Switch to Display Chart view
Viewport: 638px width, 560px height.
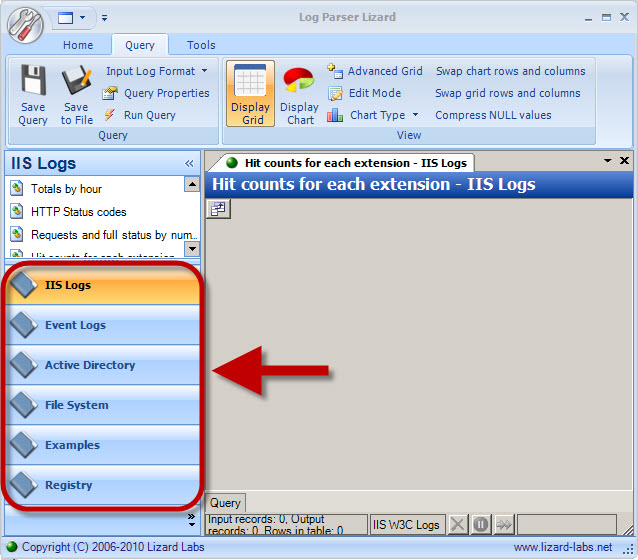(299, 96)
